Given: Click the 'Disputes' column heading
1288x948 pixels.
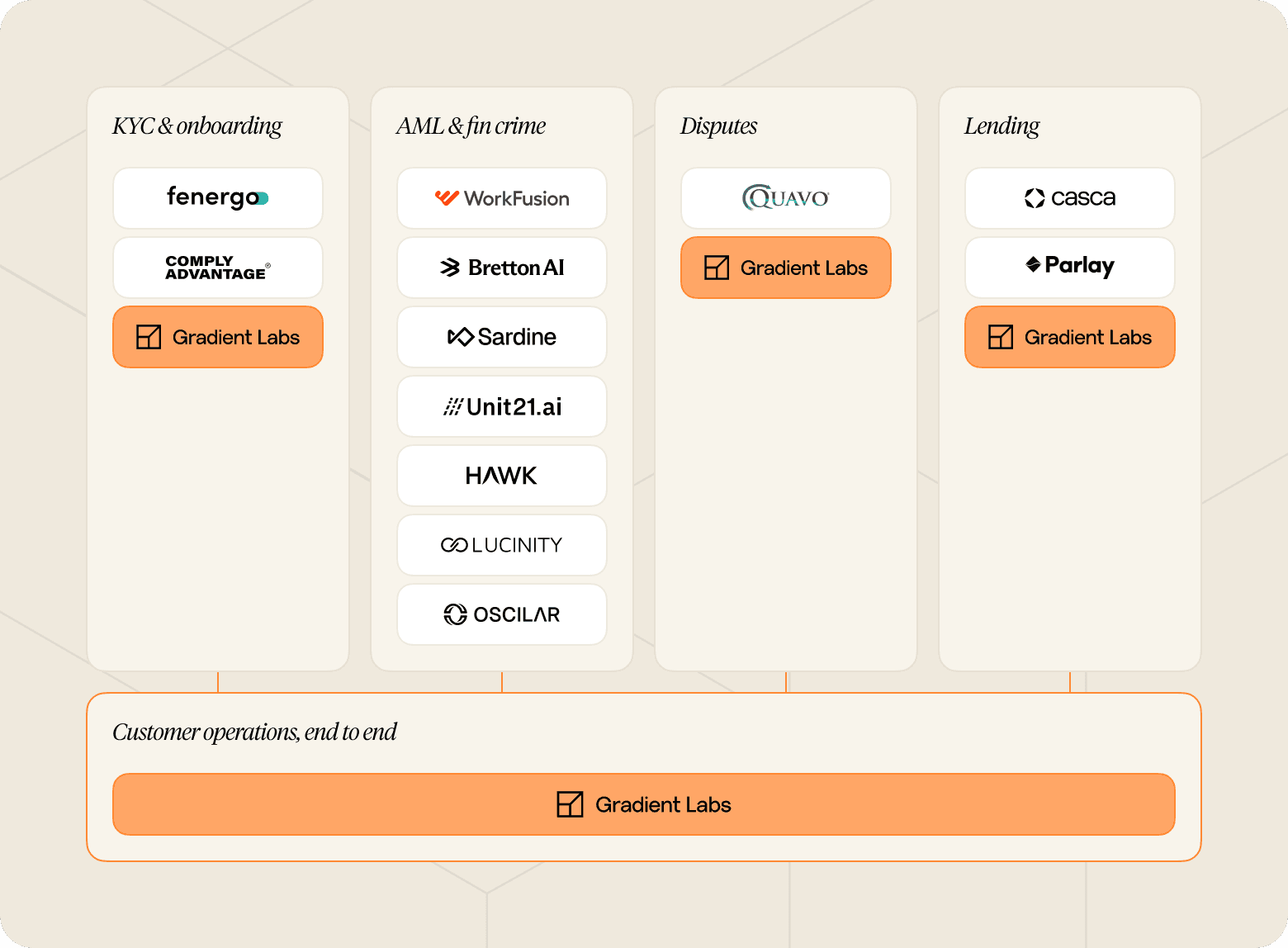Looking at the screenshot, I should (x=719, y=126).
